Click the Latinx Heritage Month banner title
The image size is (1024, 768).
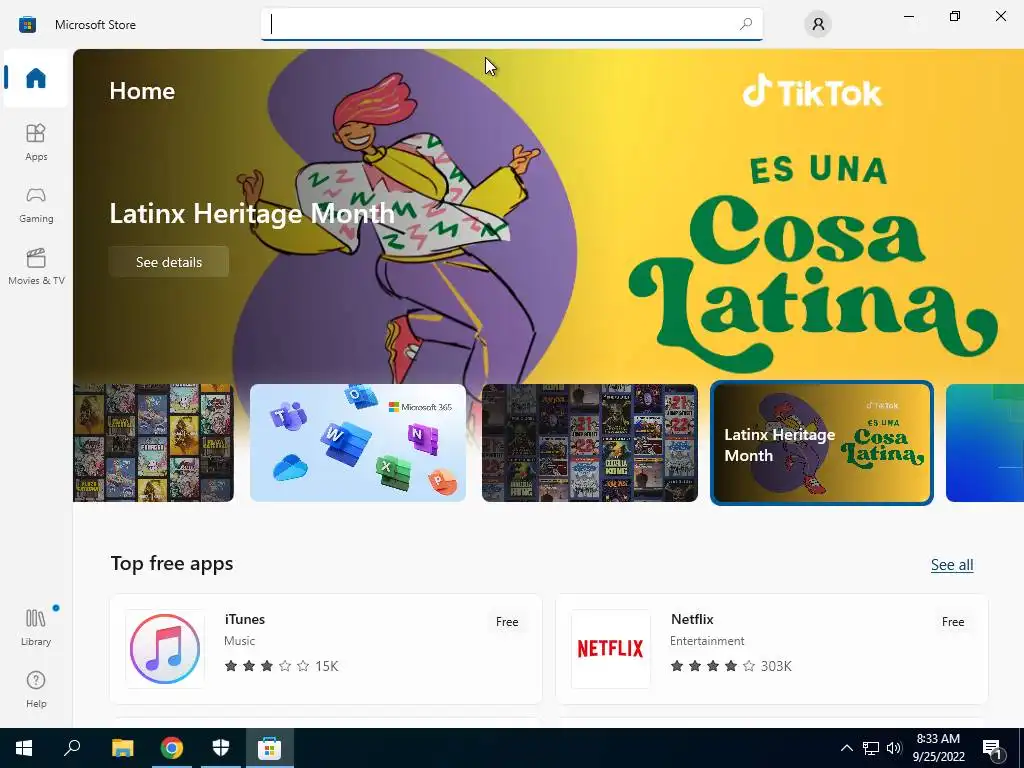coord(251,214)
